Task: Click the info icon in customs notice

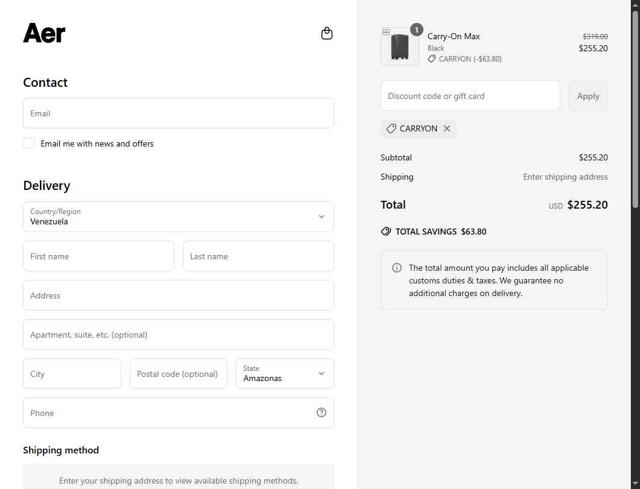Action: (397, 268)
